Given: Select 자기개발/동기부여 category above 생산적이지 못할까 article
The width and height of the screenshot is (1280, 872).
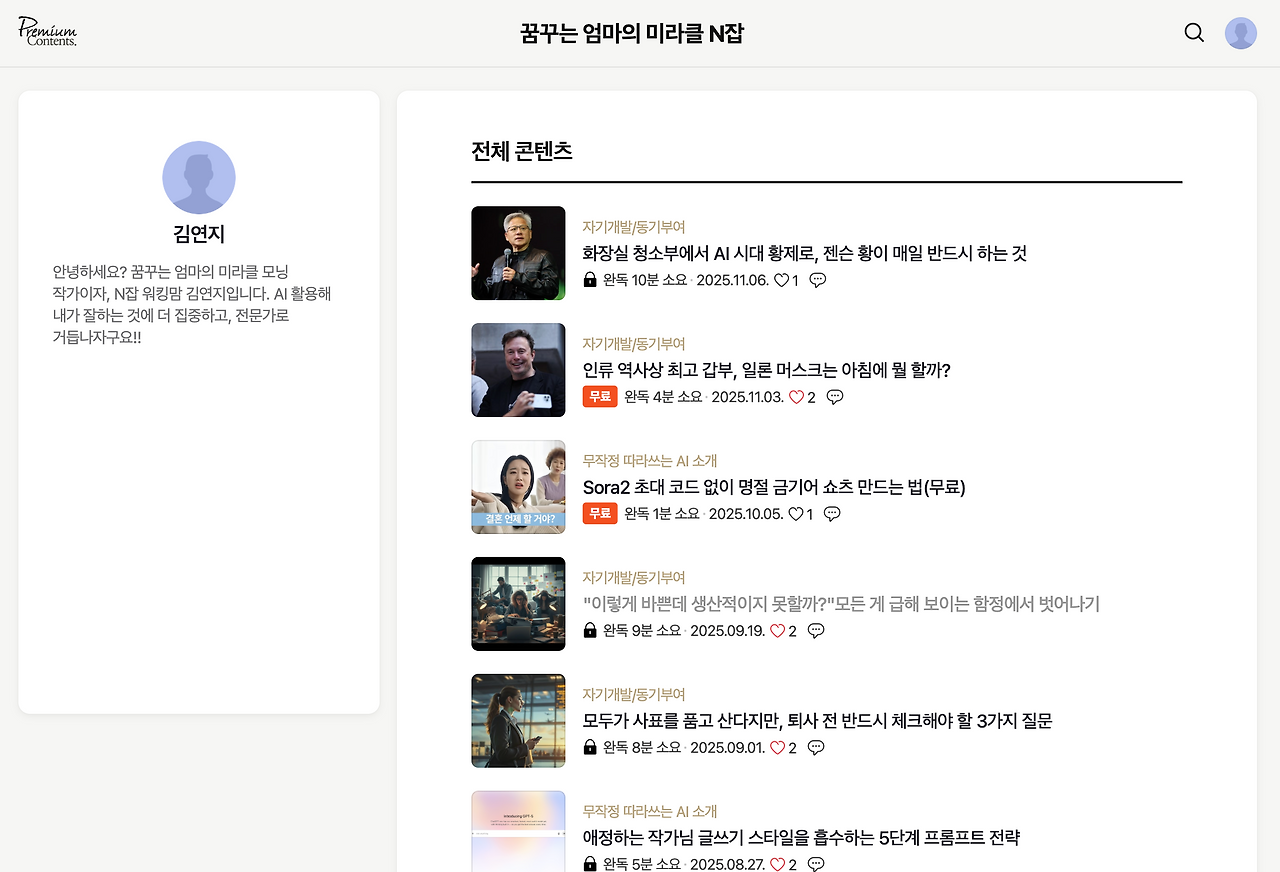Looking at the screenshot, I should click(x=634, y=578).
